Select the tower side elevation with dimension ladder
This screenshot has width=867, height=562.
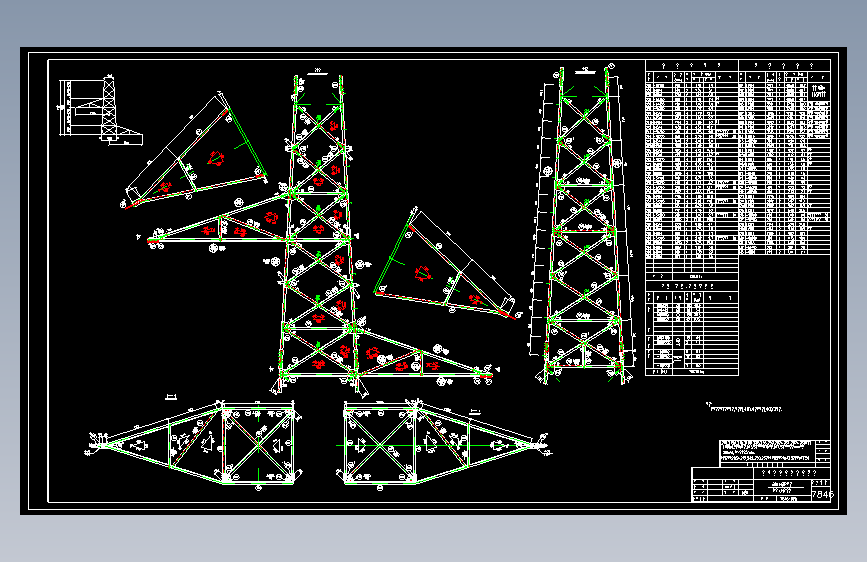tap(581, 224)
